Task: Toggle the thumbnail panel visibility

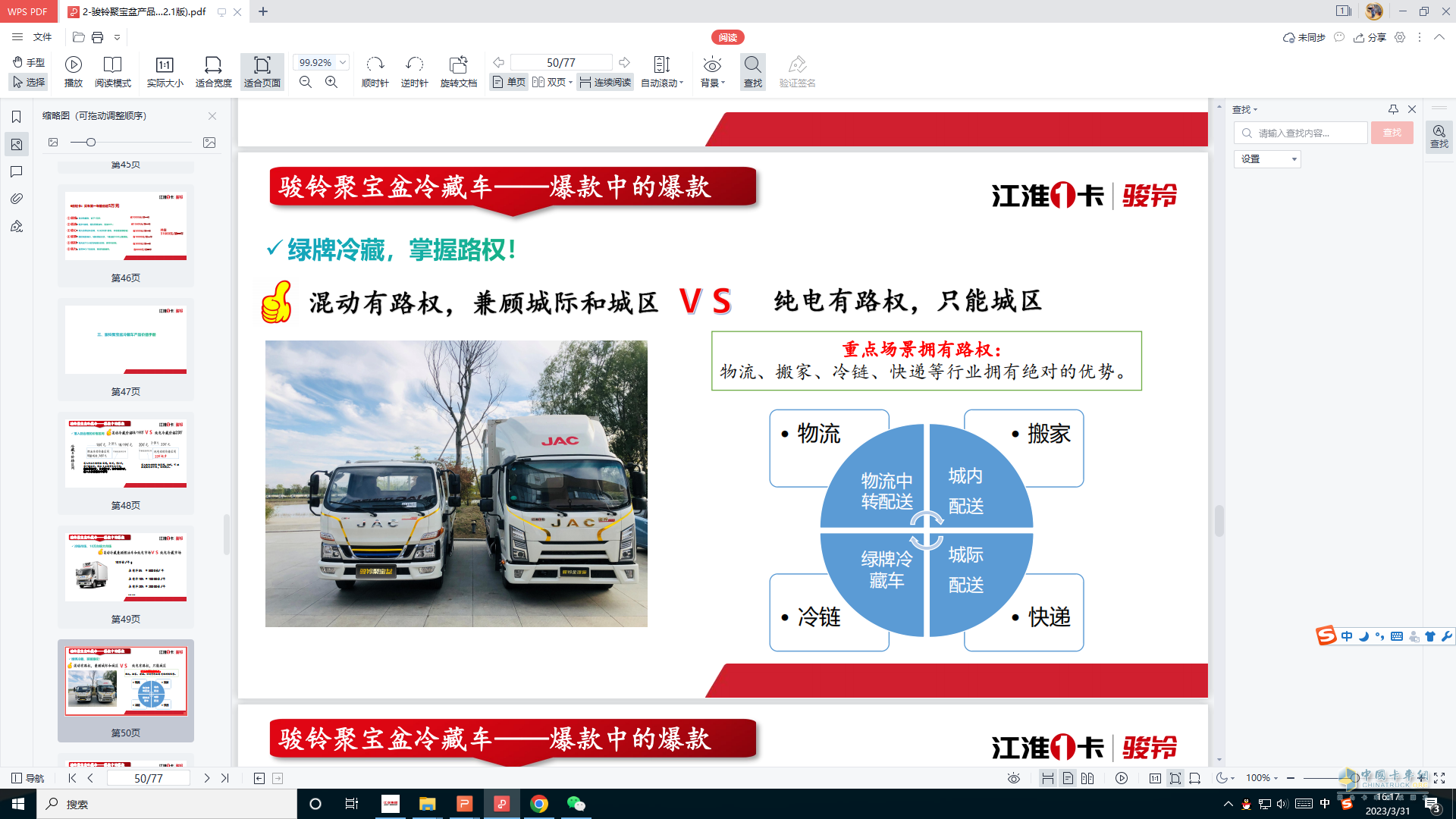Action: pos(16,143)
